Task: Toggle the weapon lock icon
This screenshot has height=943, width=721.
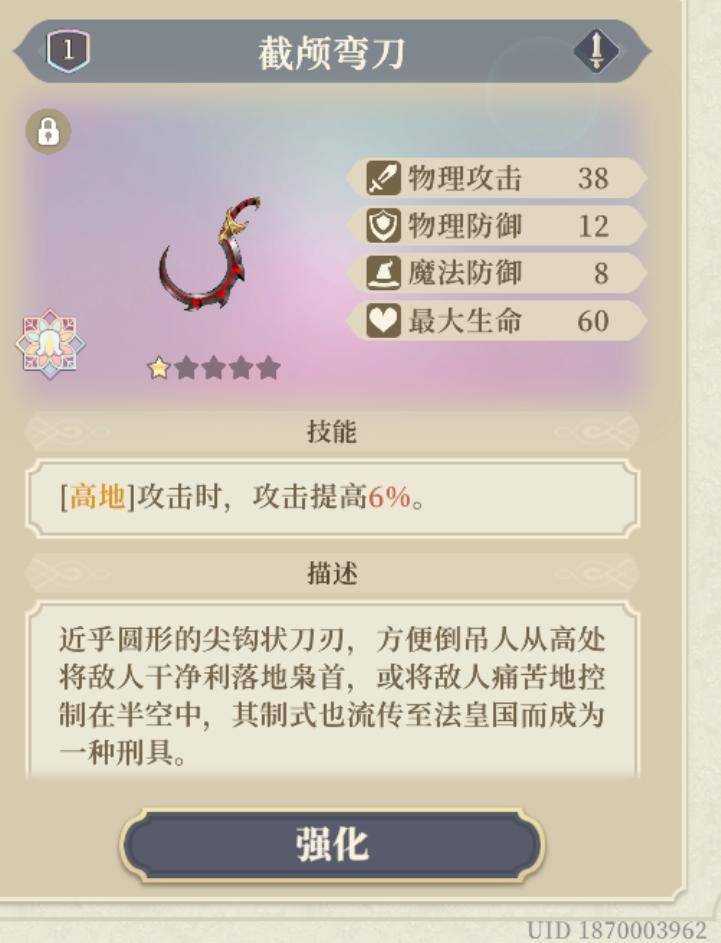Action: pyautogui.click(x=48, y=131)
